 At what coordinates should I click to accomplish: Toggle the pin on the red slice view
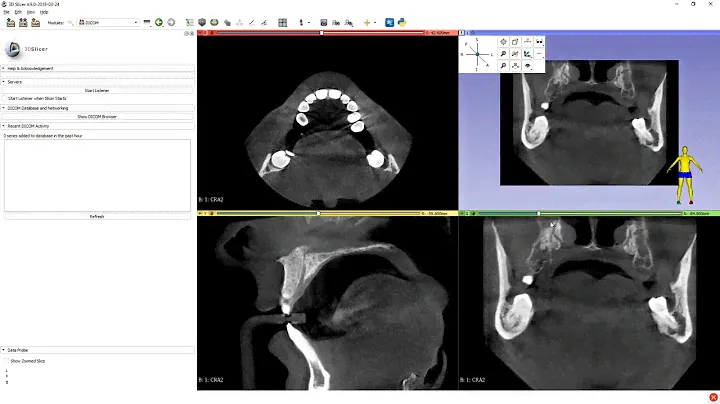click(x=202, y=33)
